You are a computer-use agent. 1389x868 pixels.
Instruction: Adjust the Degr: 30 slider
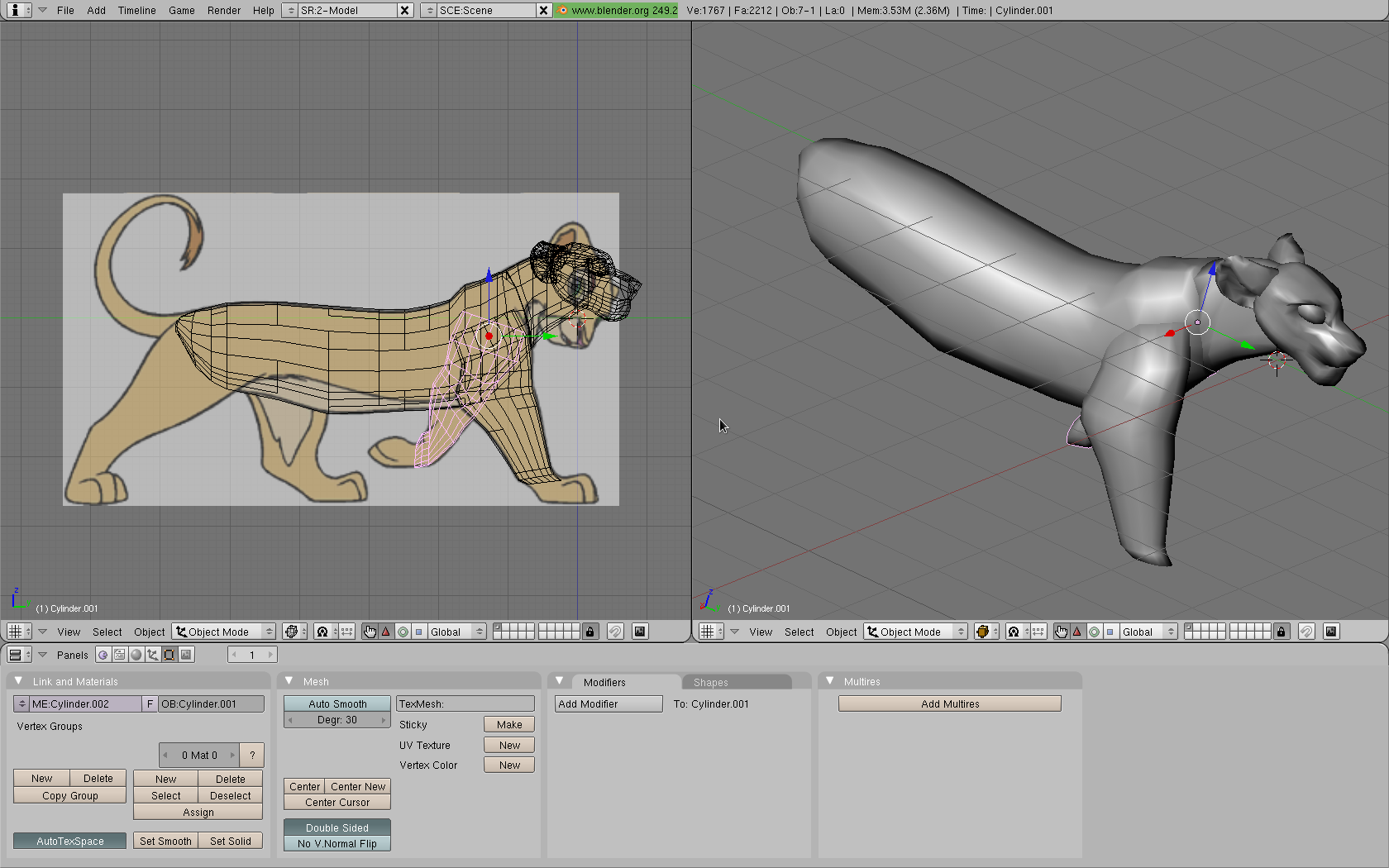[337, 720]
